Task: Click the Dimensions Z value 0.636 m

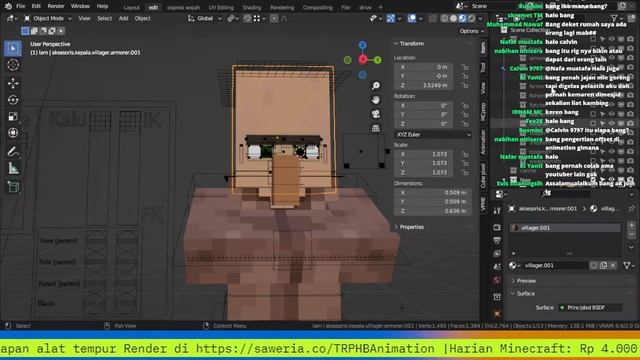Action: pyautogui.click(x=433, y=211)
